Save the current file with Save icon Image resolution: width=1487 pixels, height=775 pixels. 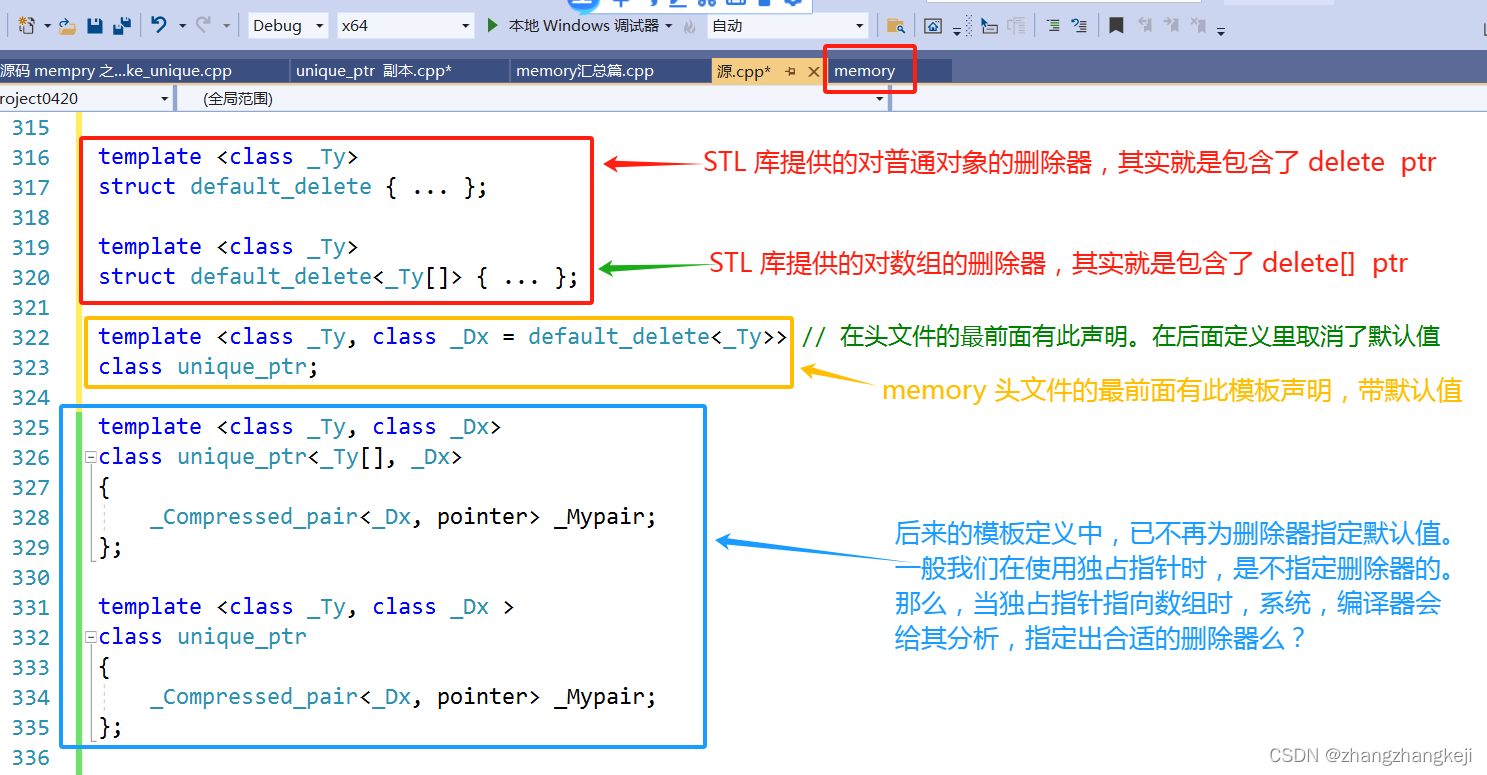[x=95, y=26]
